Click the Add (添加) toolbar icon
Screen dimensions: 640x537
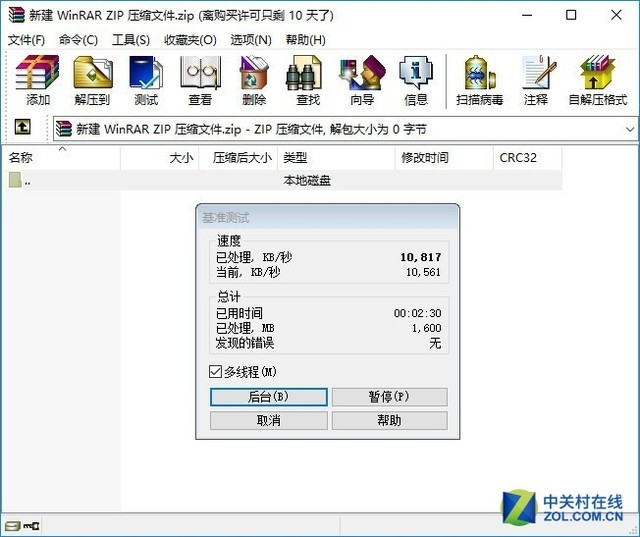point(38,73)
